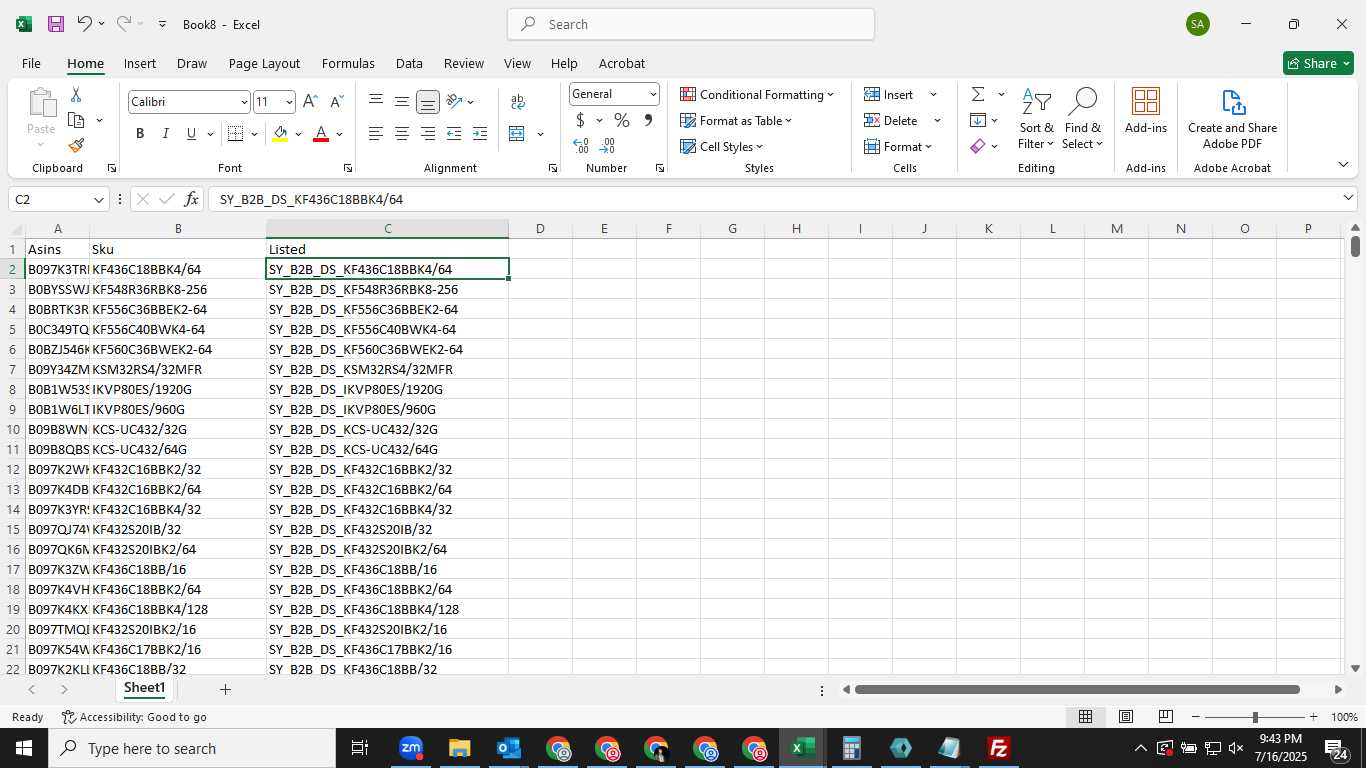The width and height of the screenshot is (1366, 768).
Task: Increase font size with larger A icon
Action: (310, 102)
